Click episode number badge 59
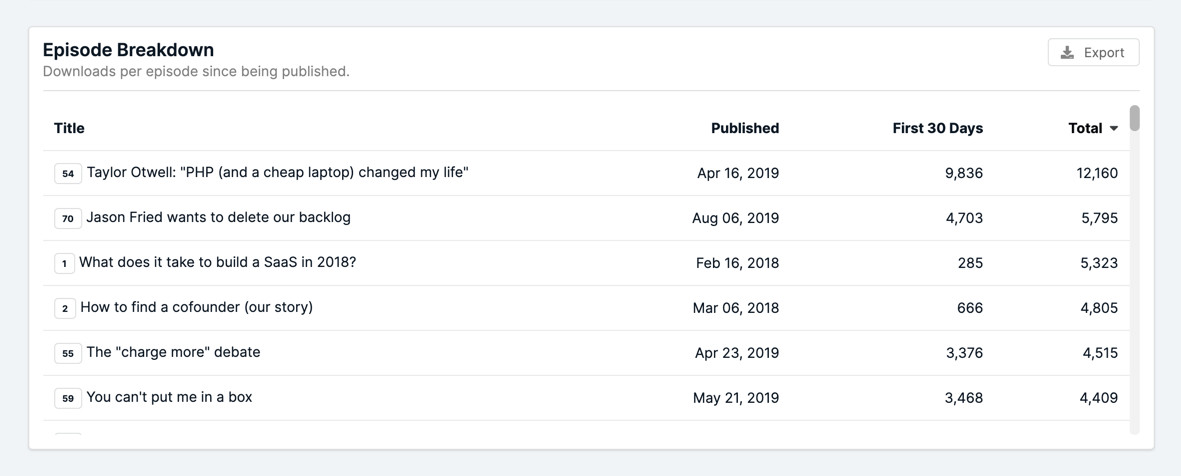Screen dimensions: 1181x476 point(68,398)
